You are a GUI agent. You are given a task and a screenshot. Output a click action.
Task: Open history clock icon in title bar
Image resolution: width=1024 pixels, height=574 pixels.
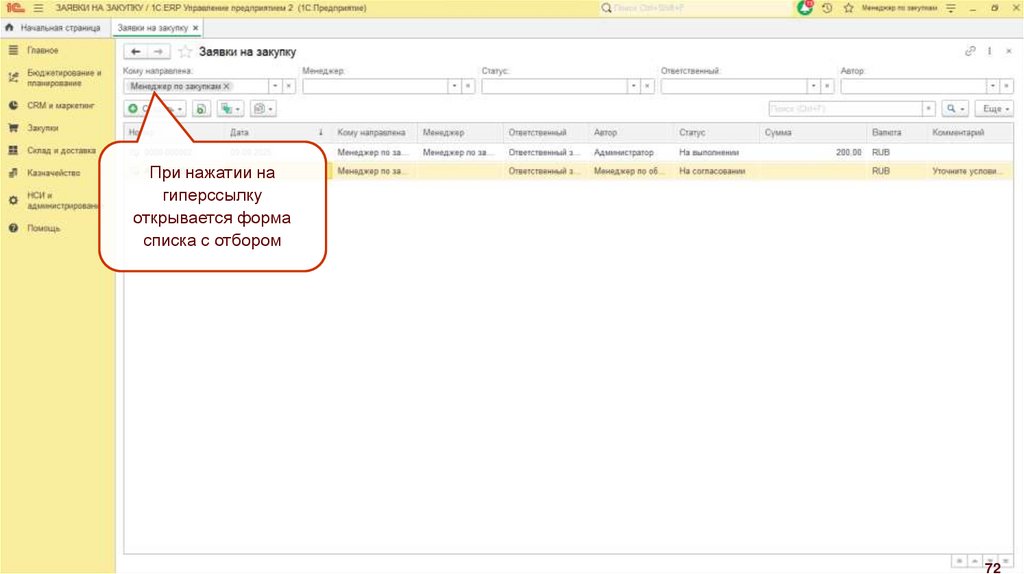pos(827,8)
